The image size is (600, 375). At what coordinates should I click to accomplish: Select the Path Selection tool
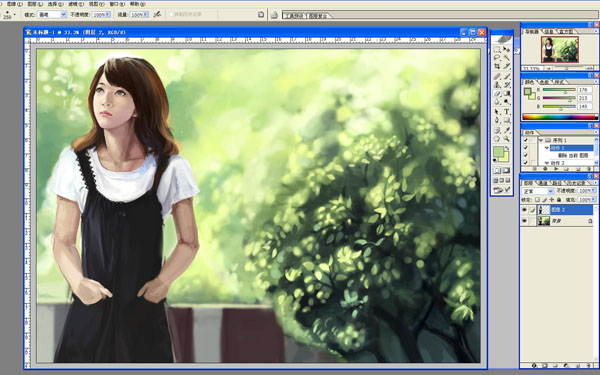(497, 112)
